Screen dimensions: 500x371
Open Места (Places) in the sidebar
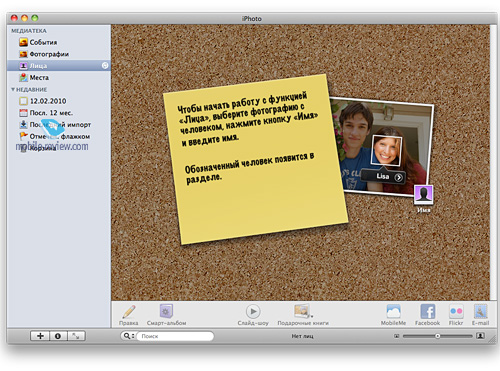pyautogui.click(x=34, y=78)
